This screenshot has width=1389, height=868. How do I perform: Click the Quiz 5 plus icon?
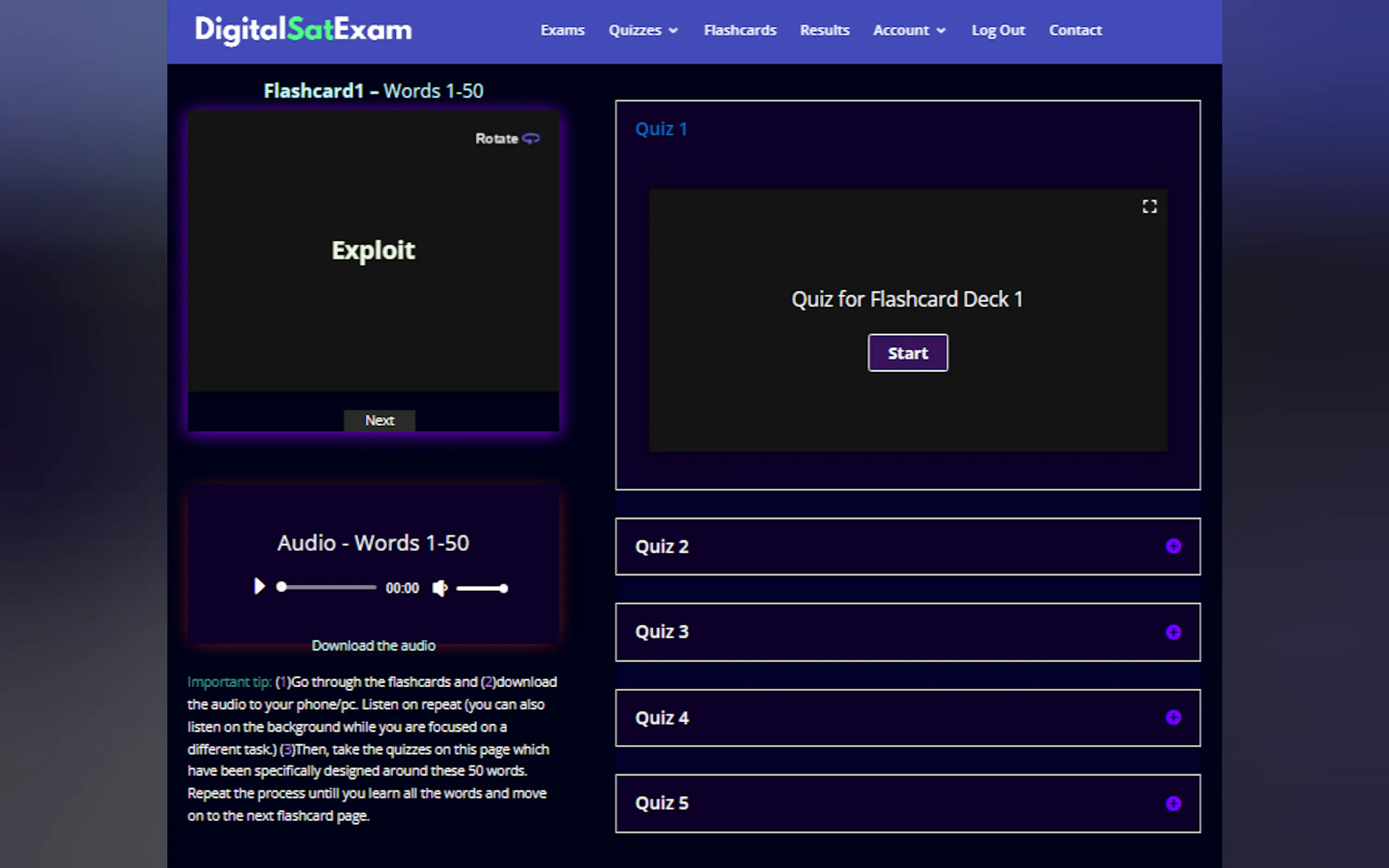point(1172,803)
